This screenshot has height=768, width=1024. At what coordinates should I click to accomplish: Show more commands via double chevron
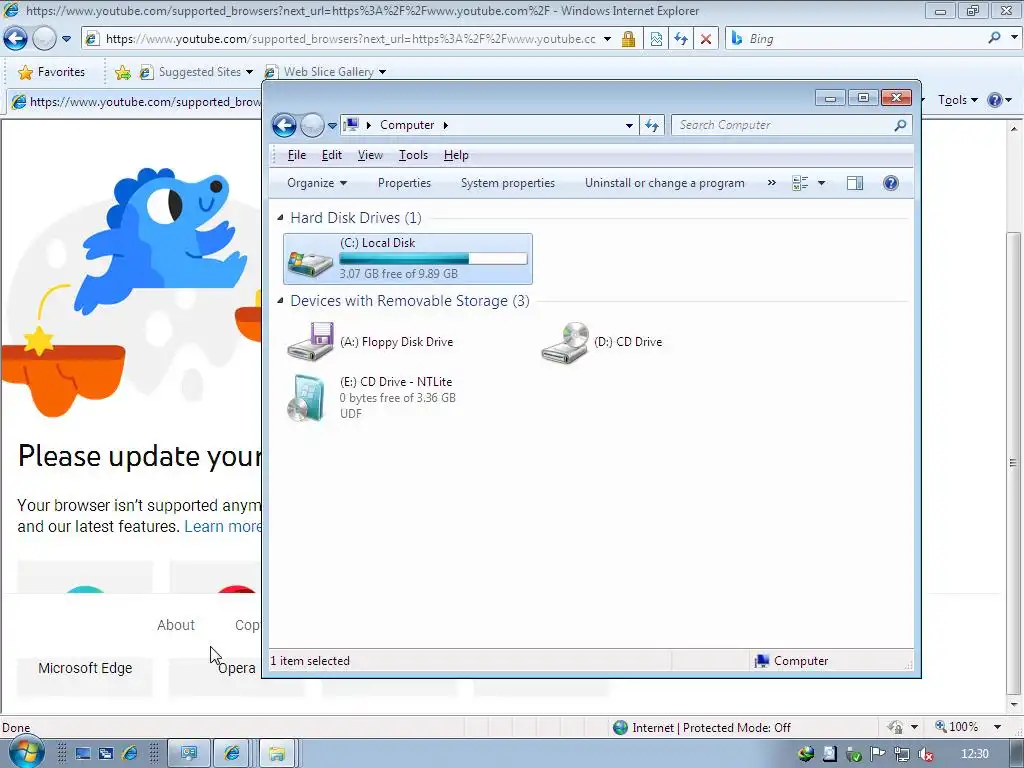pyautogui.click(x=771, y=183)
